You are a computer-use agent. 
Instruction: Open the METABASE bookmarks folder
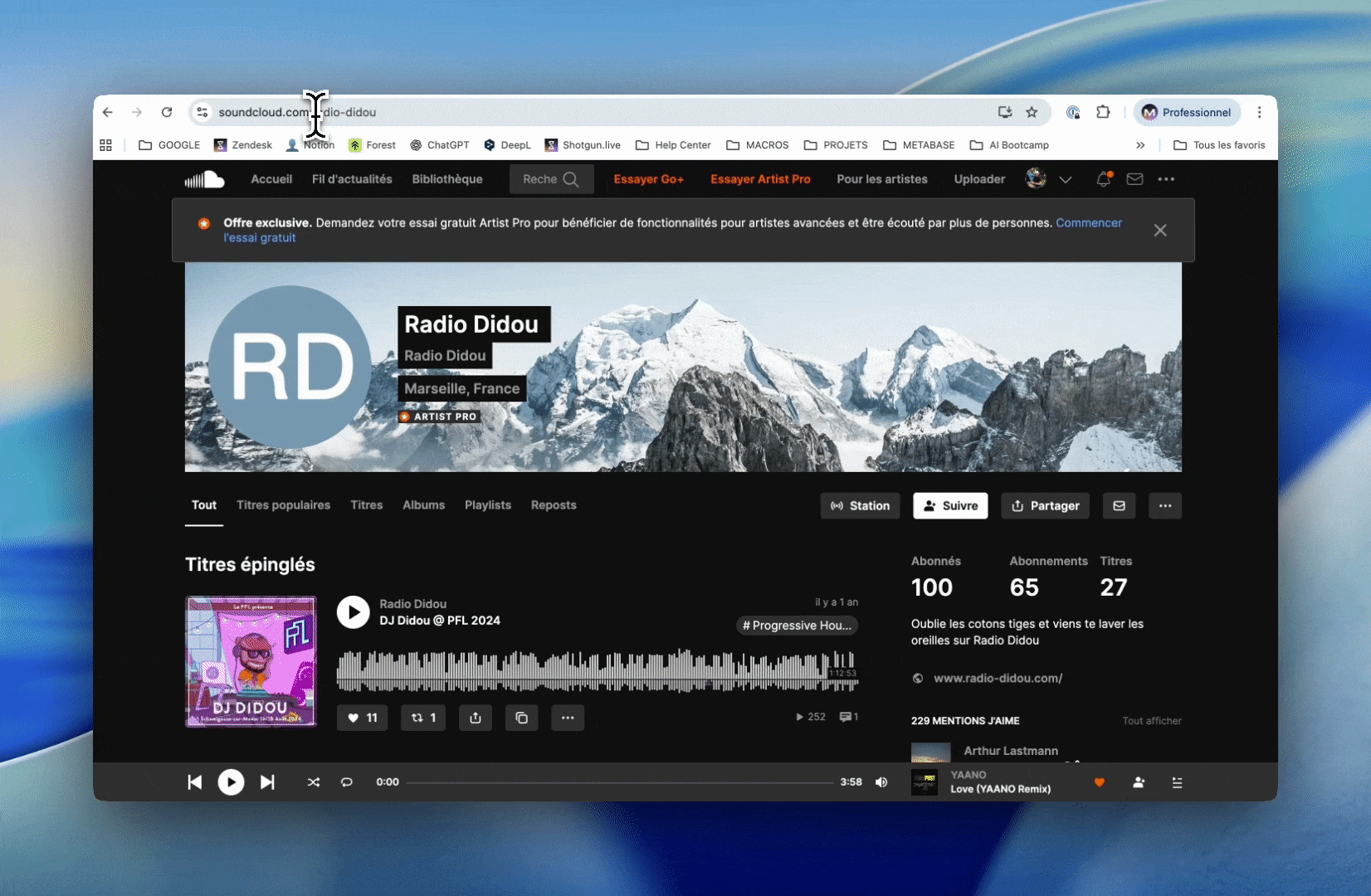tap(919, 145)
